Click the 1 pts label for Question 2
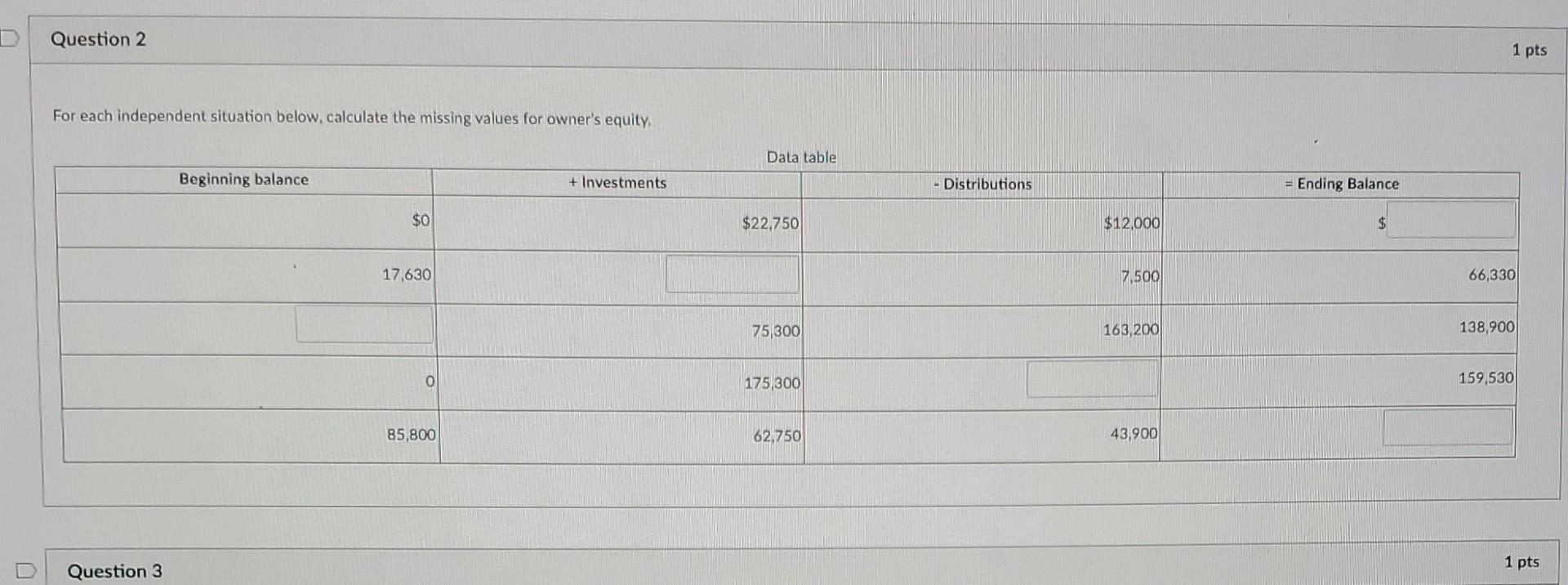 coord(1527,50)
